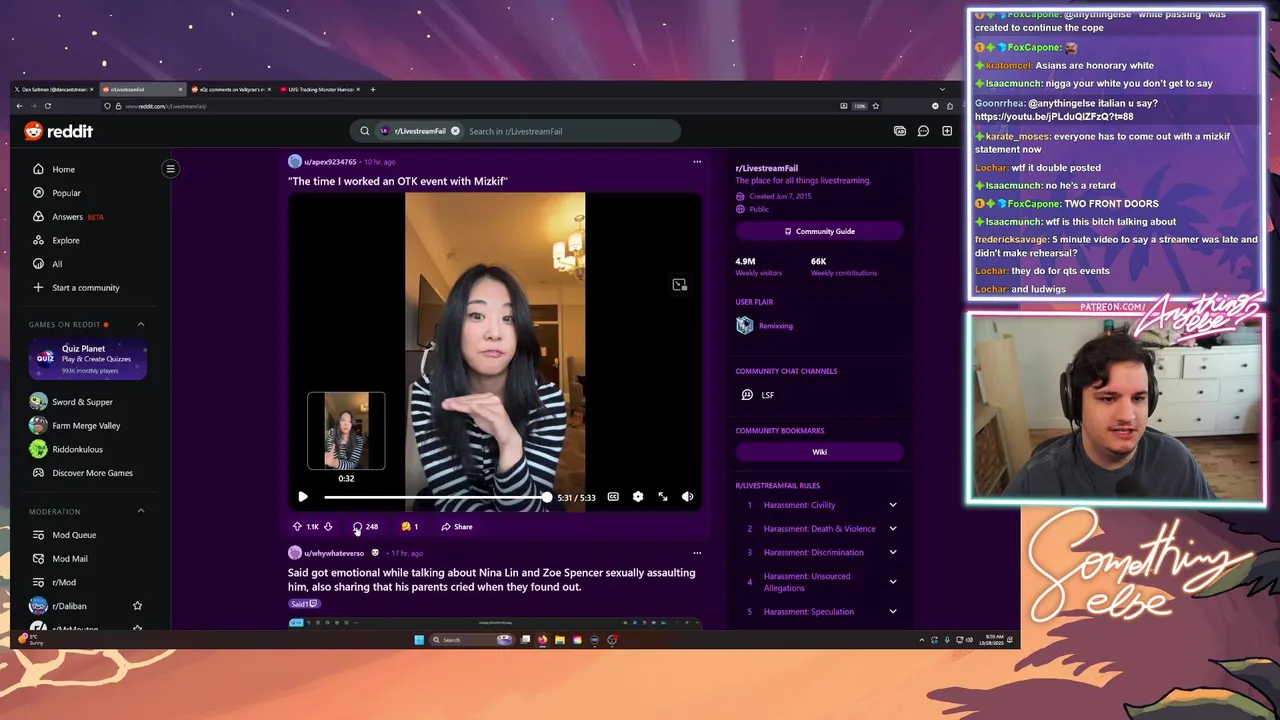This screenshot has height=720, width=1280.
Task: Share the Mizkif post
Action: (457, 527)
